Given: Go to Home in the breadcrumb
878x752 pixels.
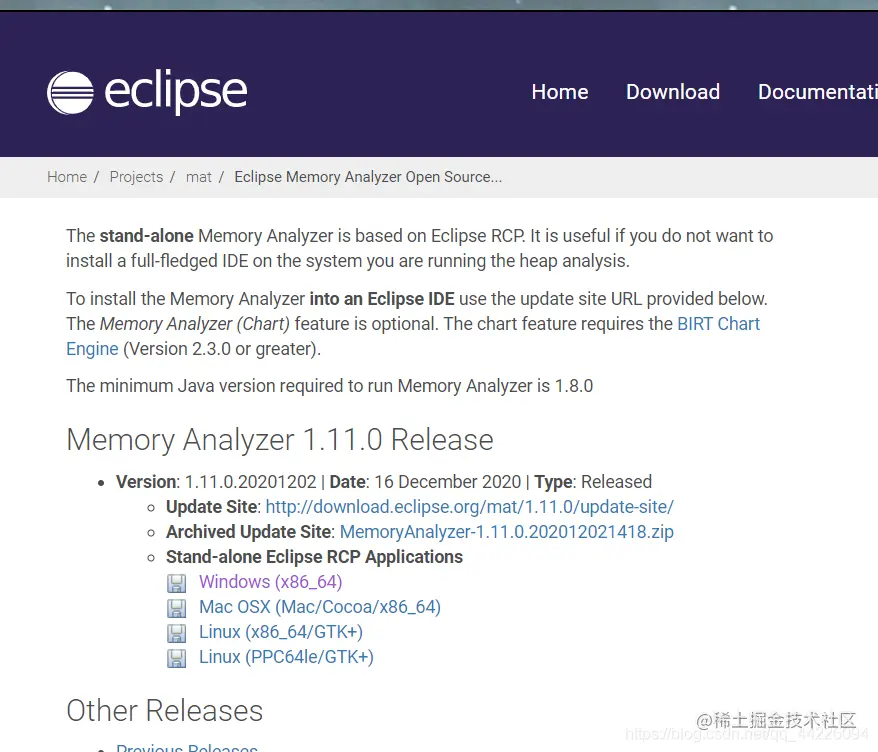Looking at the screenshot, I should click(x=67, y=177).
